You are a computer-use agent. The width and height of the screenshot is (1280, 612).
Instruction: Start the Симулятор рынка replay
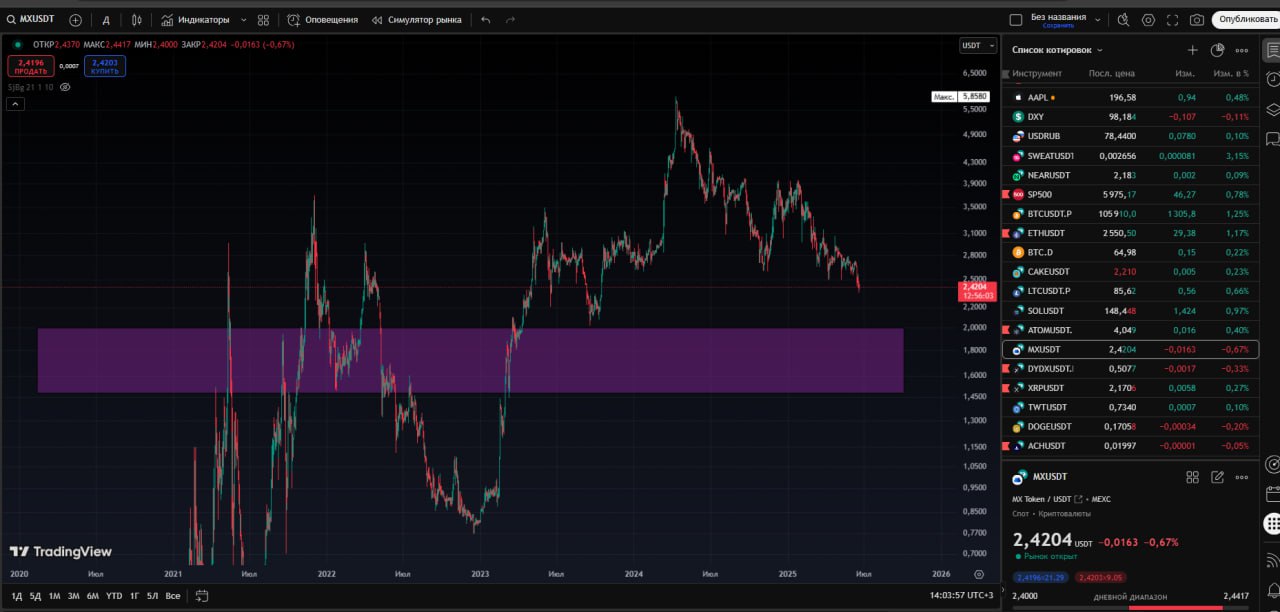pos(417,20)
